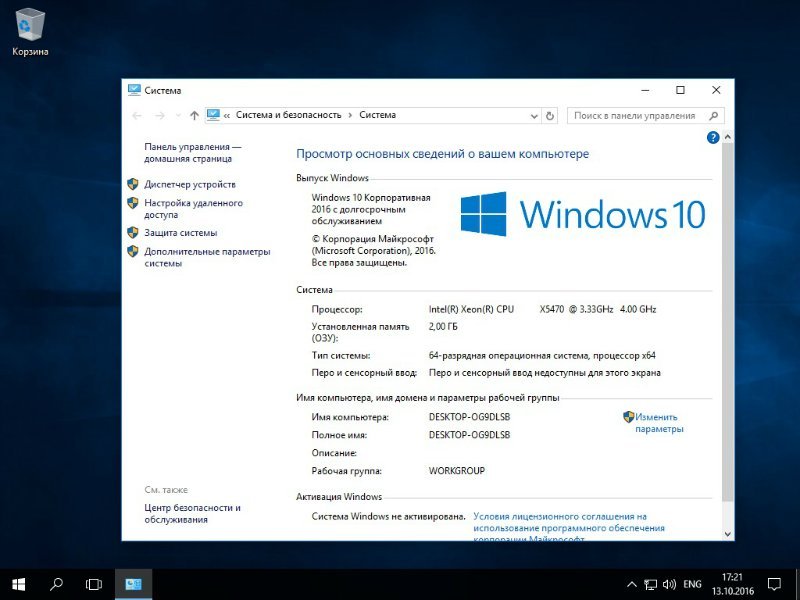Expand the arrow after «Система и безопасность»
This screenshot has width=800, height=600.
[350, 115]
